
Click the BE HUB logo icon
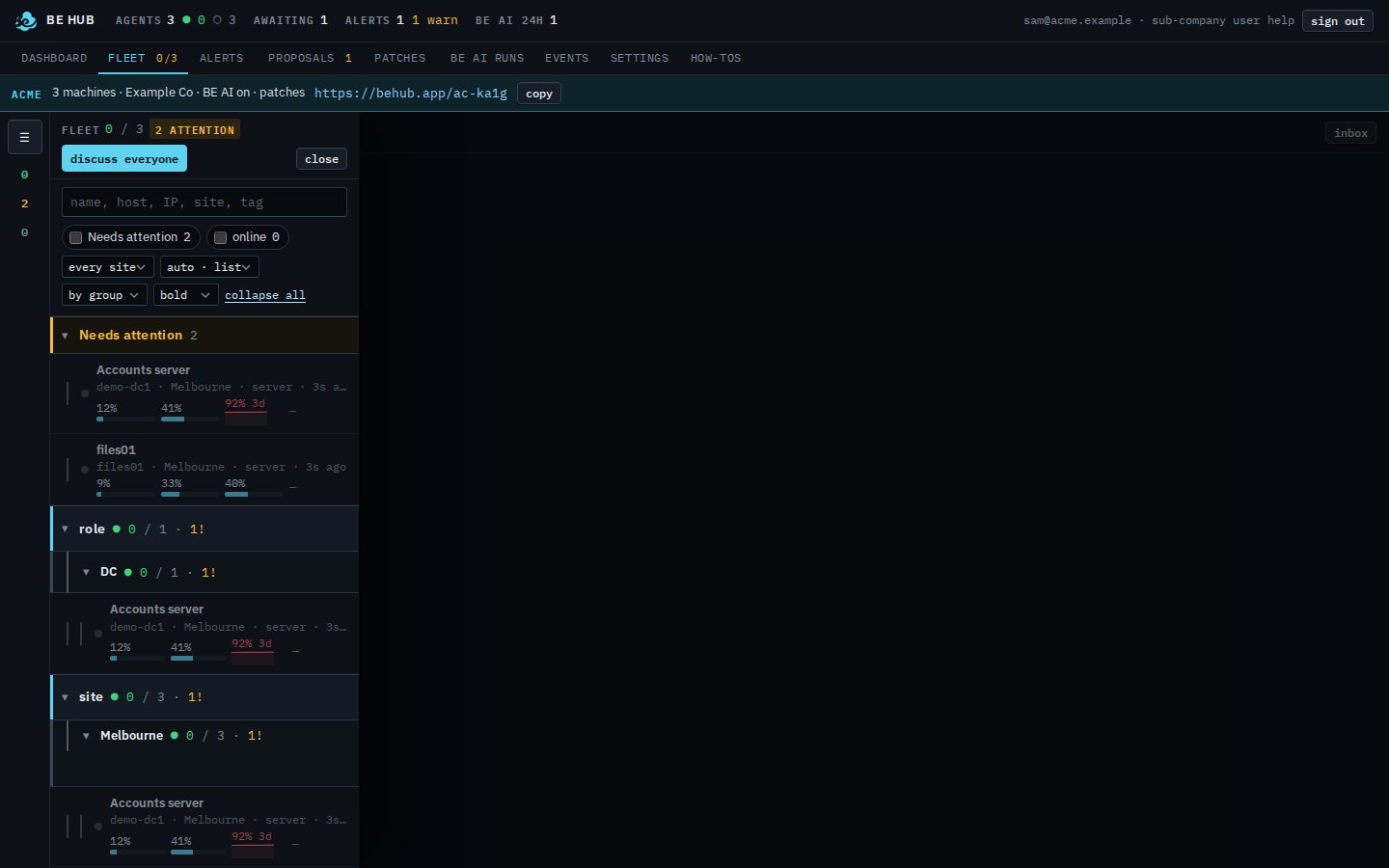point(26,20)
